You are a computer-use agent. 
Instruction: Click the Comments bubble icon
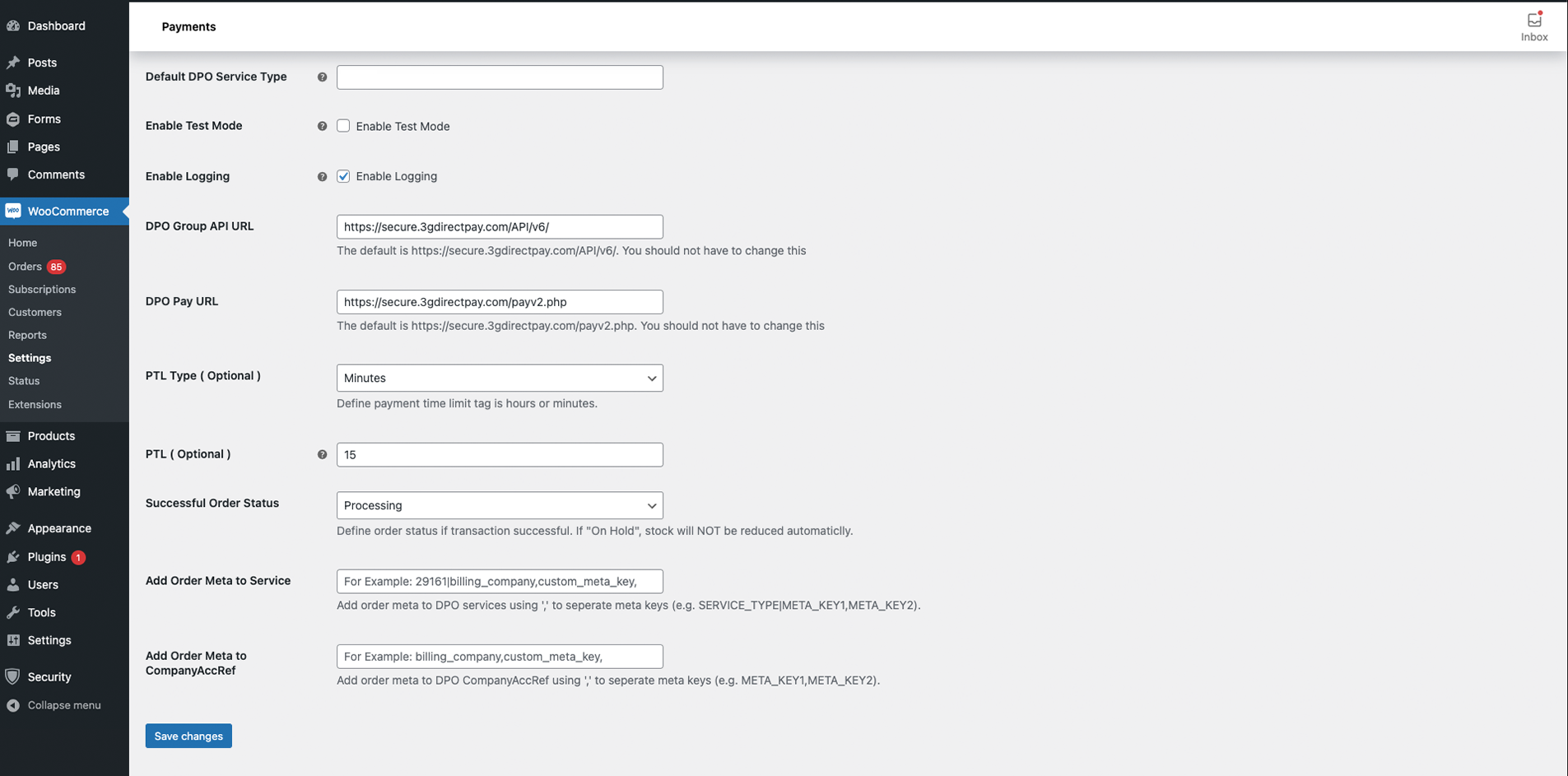coord(13,174)
